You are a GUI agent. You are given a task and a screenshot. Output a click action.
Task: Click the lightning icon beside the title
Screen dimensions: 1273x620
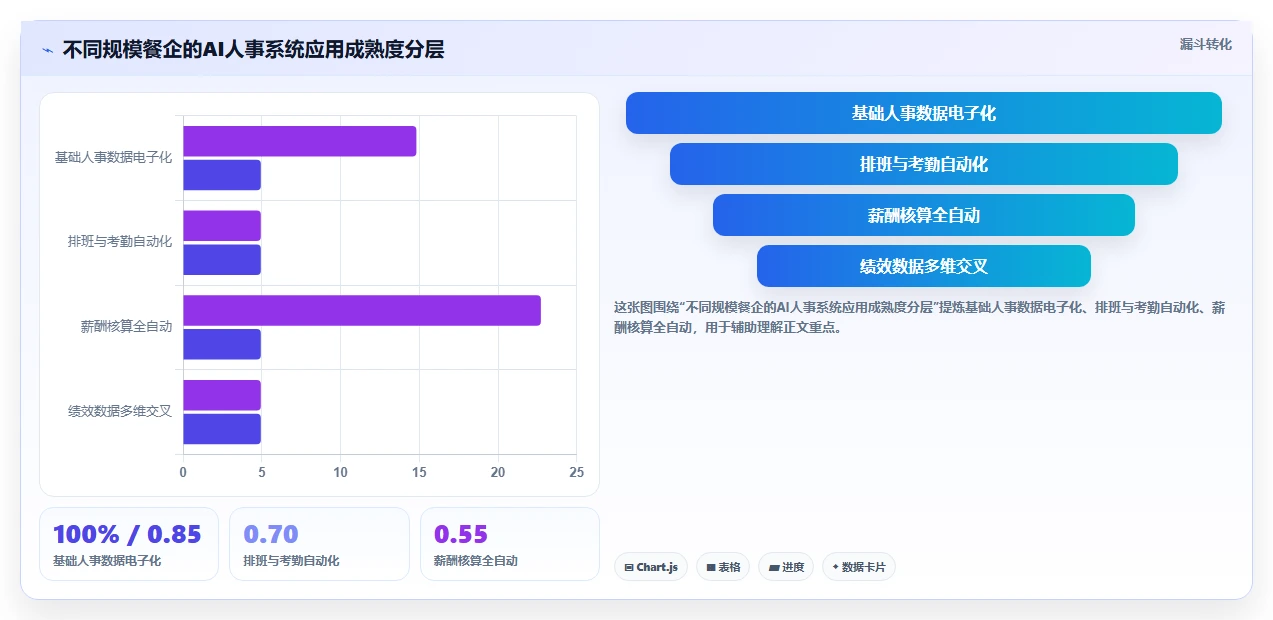[47, 50]
